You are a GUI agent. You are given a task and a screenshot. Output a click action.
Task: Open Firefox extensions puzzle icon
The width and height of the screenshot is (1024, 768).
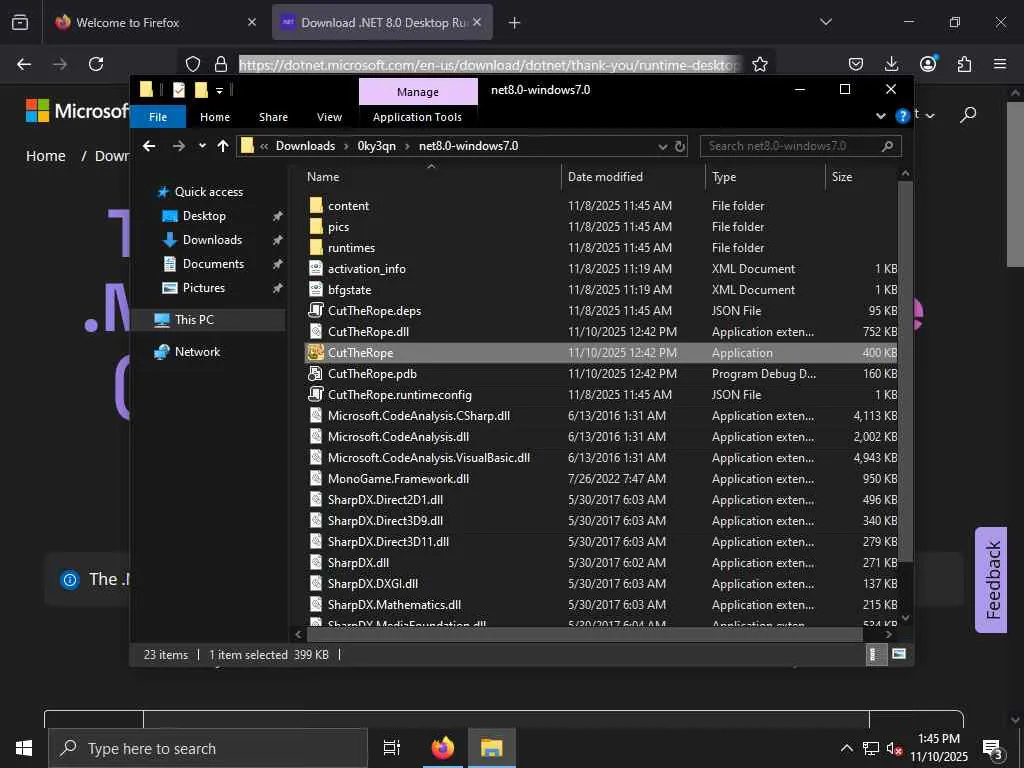[964, 64]
